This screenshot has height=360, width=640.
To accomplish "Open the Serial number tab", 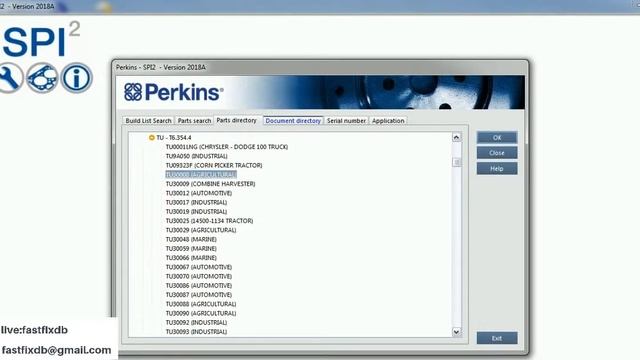I will [x=346, y=121].
